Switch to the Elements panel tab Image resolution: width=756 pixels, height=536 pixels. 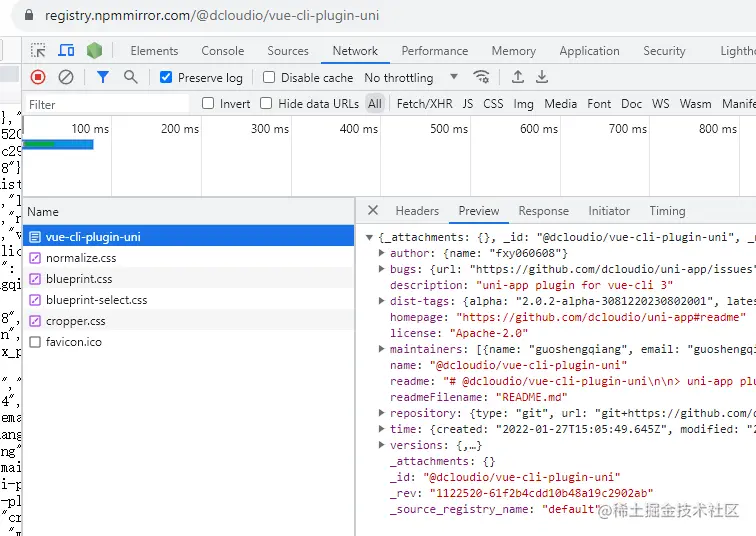click(154, 51)
